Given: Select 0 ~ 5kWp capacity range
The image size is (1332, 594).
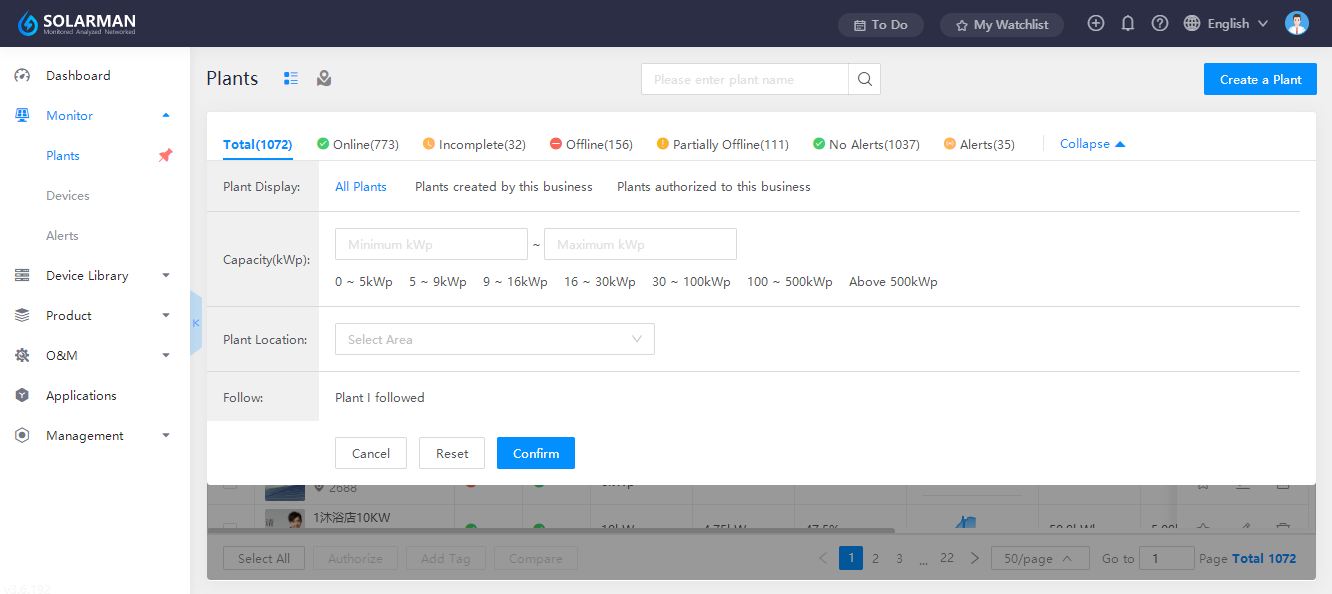Looking at the screenshot, I should pos(364,282).
